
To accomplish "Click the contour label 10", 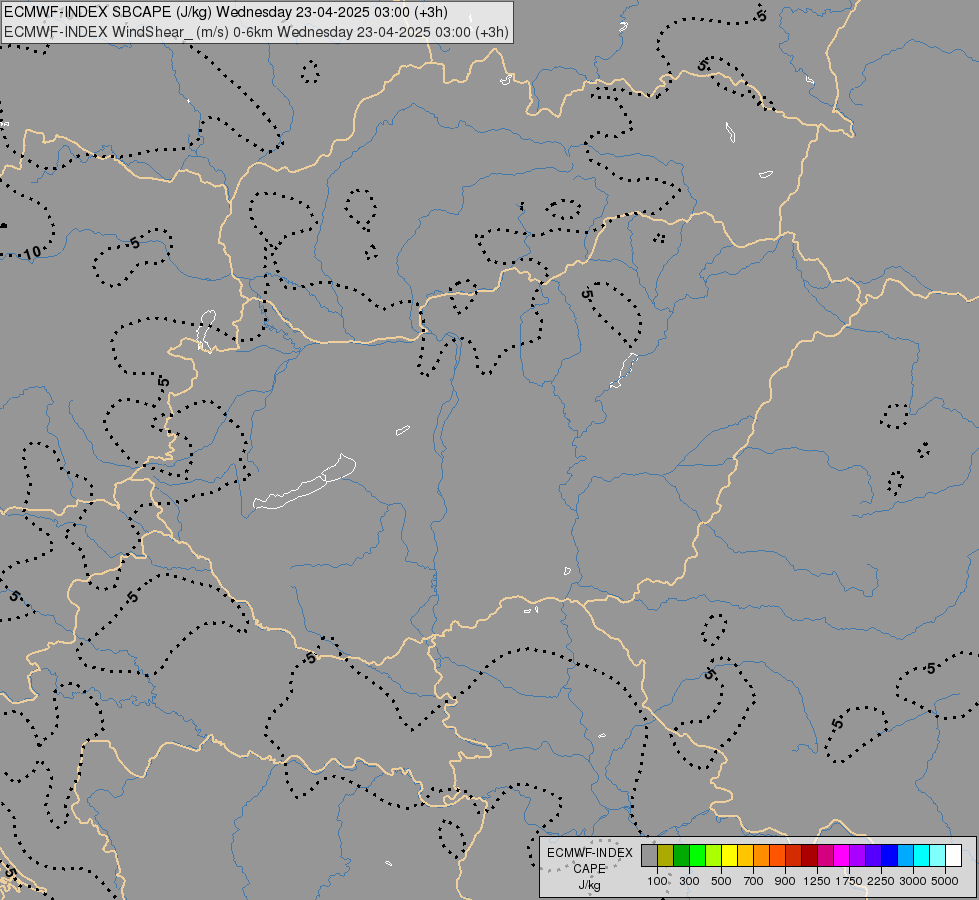I will pyautogui.click(x=32, y=252).
